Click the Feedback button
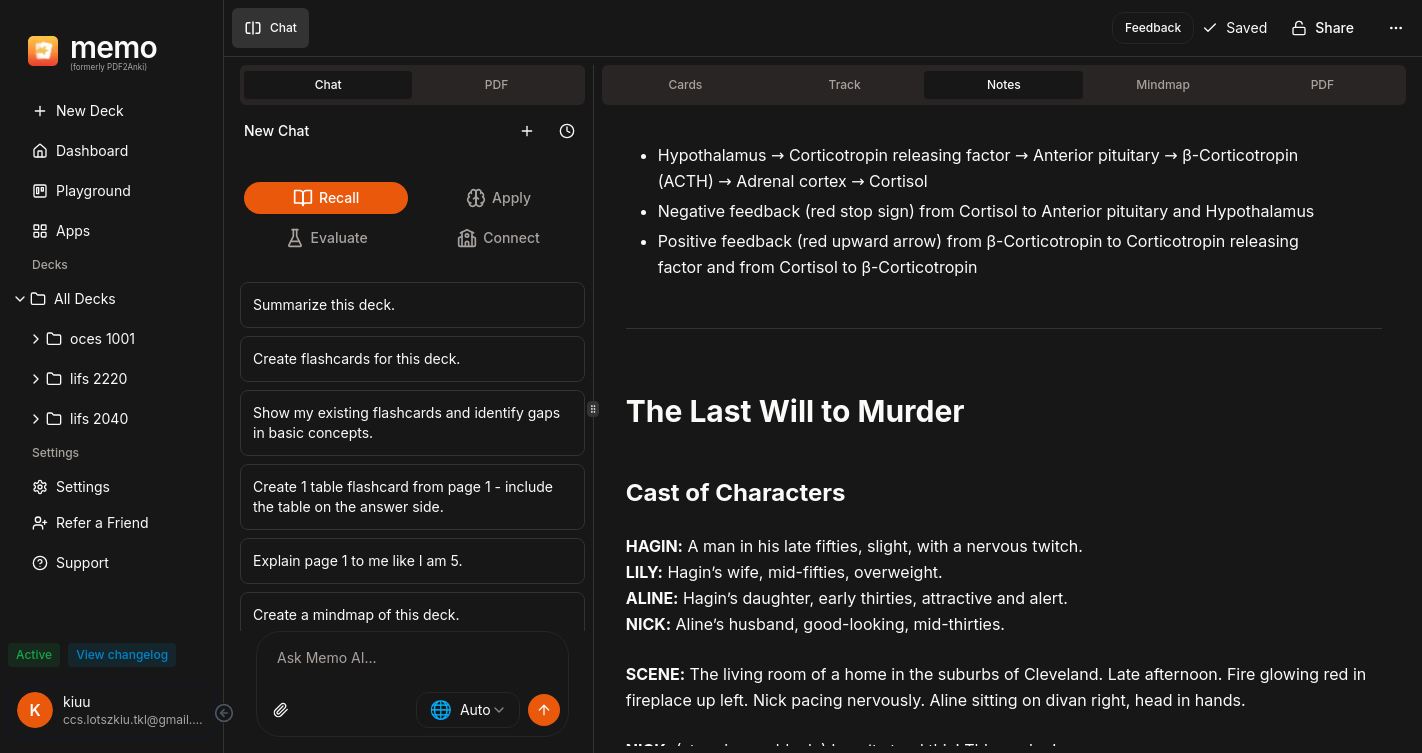Screen dimensions: 1422x753 [x=1152, y=28]
